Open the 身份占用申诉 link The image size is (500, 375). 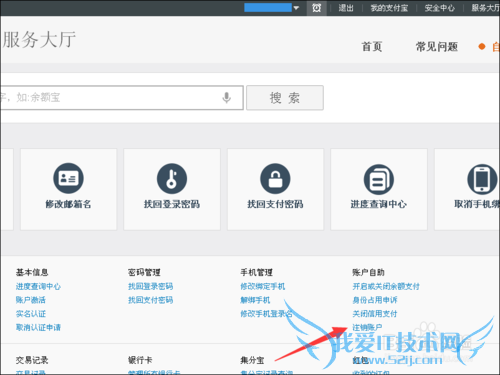point(375,300)
